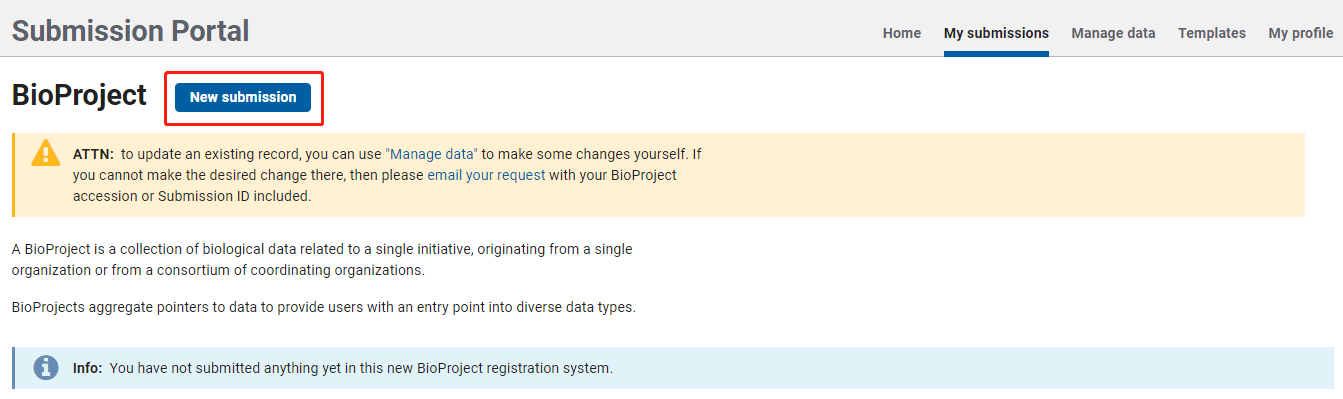Viewport: 1343px width, 399px height.
Task: Click the "A BioProject is a collection" paragraph
Action: (x=322, y=259)
